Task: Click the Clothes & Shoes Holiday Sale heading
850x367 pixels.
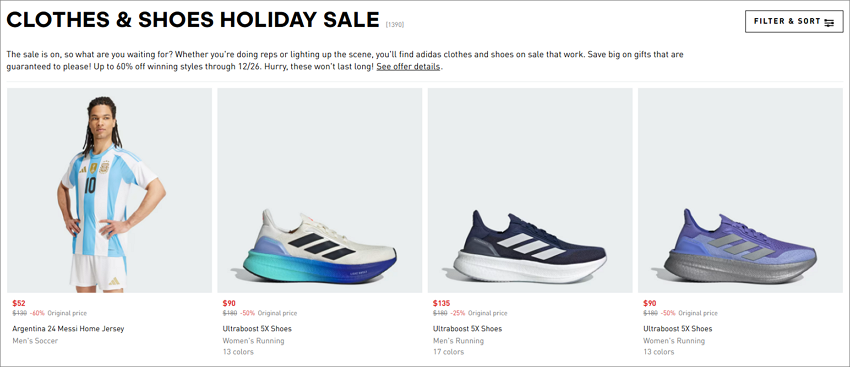Action: [x=193, y=21]
